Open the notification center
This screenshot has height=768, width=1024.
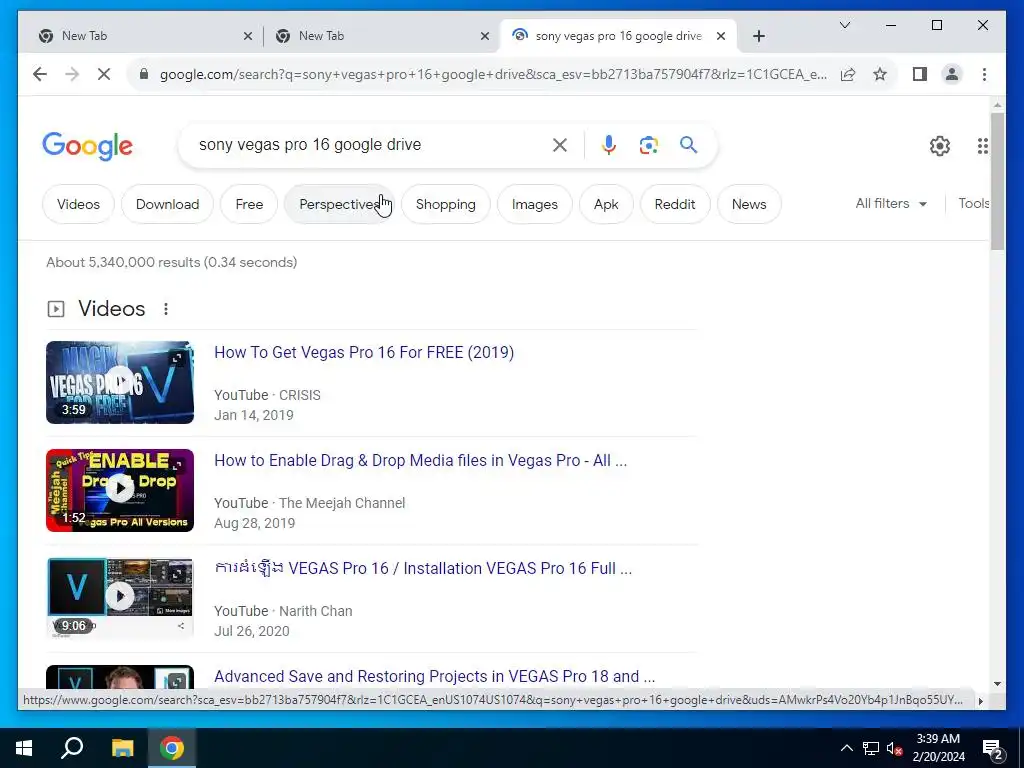click(x=993, y=750)
